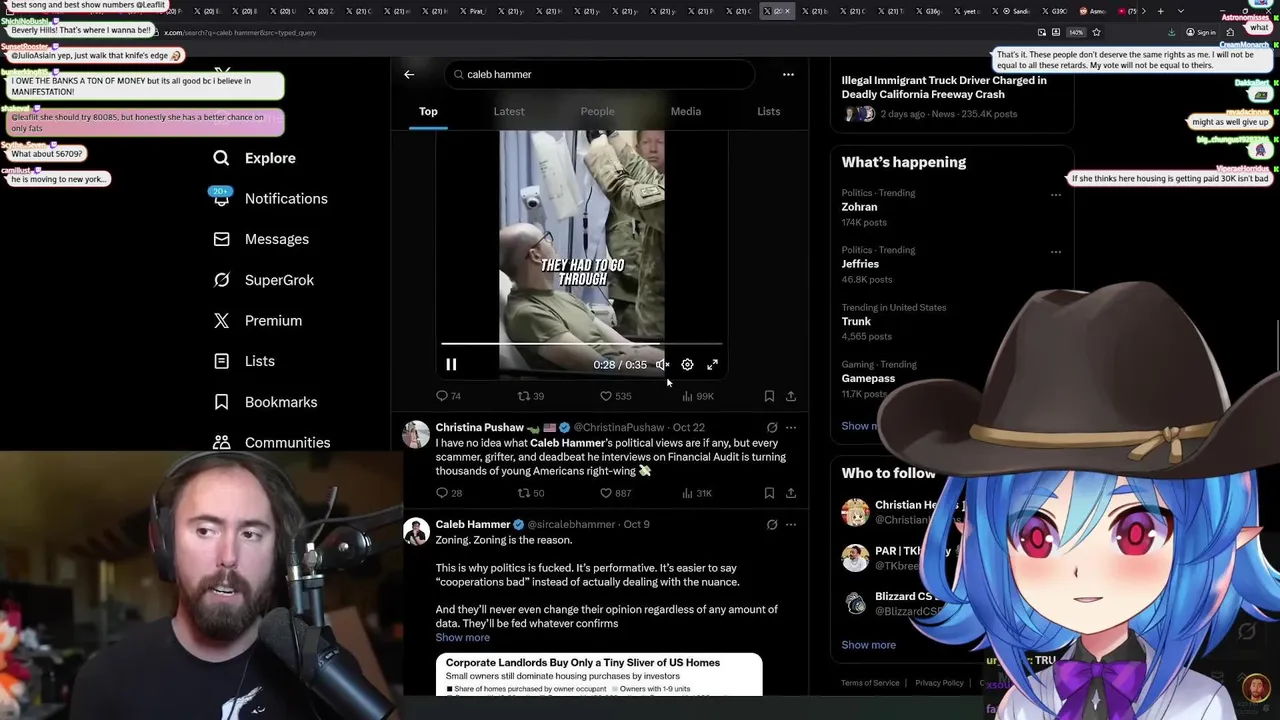Open the Jeffries trending topic

(860, 264)
